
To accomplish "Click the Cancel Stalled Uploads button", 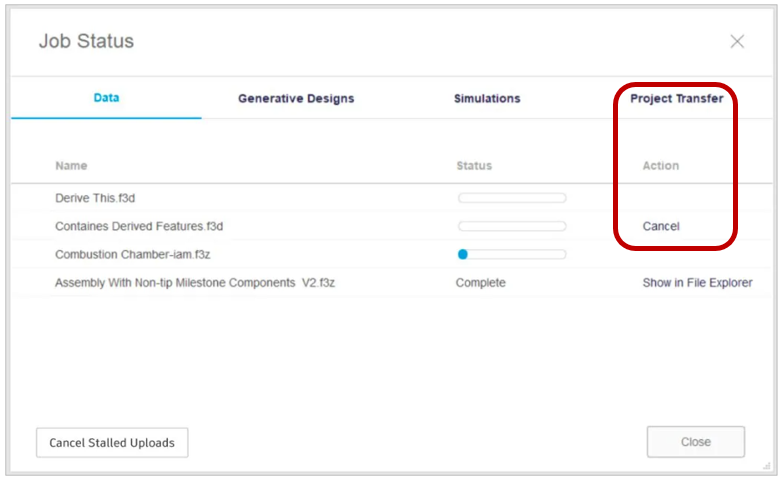I will [112, 443].
